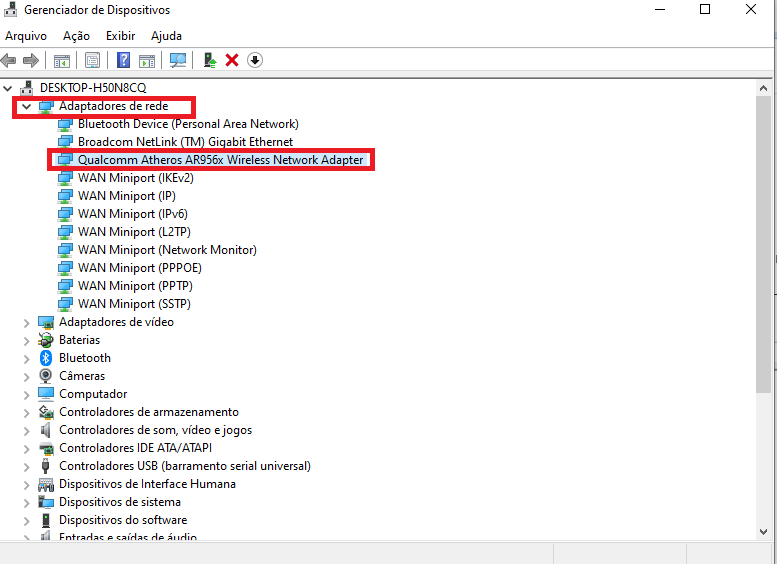Maximize the Gerenciador de Dispositivos window
The image size is (777, 564).
705,9
